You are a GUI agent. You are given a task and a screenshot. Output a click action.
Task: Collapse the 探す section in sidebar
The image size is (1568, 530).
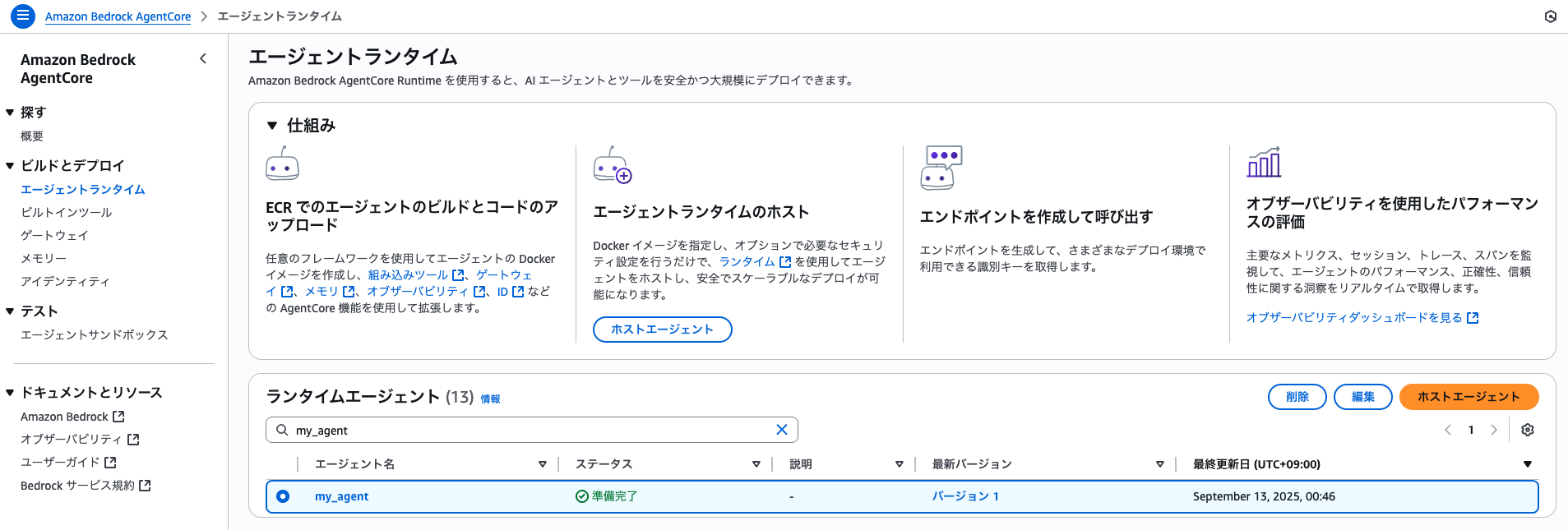(10, 113)
